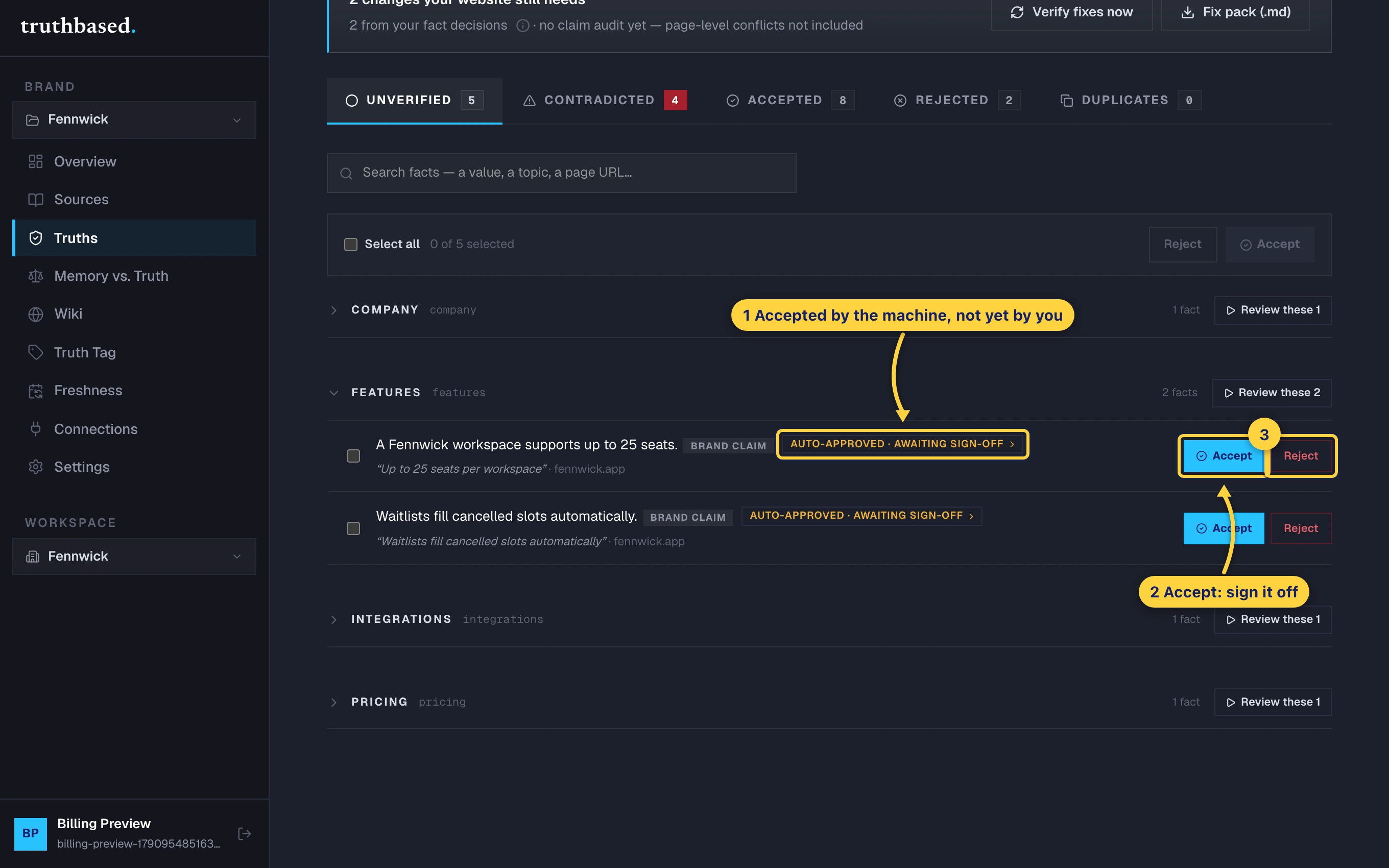The height and width of the screenshot is (868, 1389).
Task: Click Review these 1 for Company
Action: (x=1273, y=310)
